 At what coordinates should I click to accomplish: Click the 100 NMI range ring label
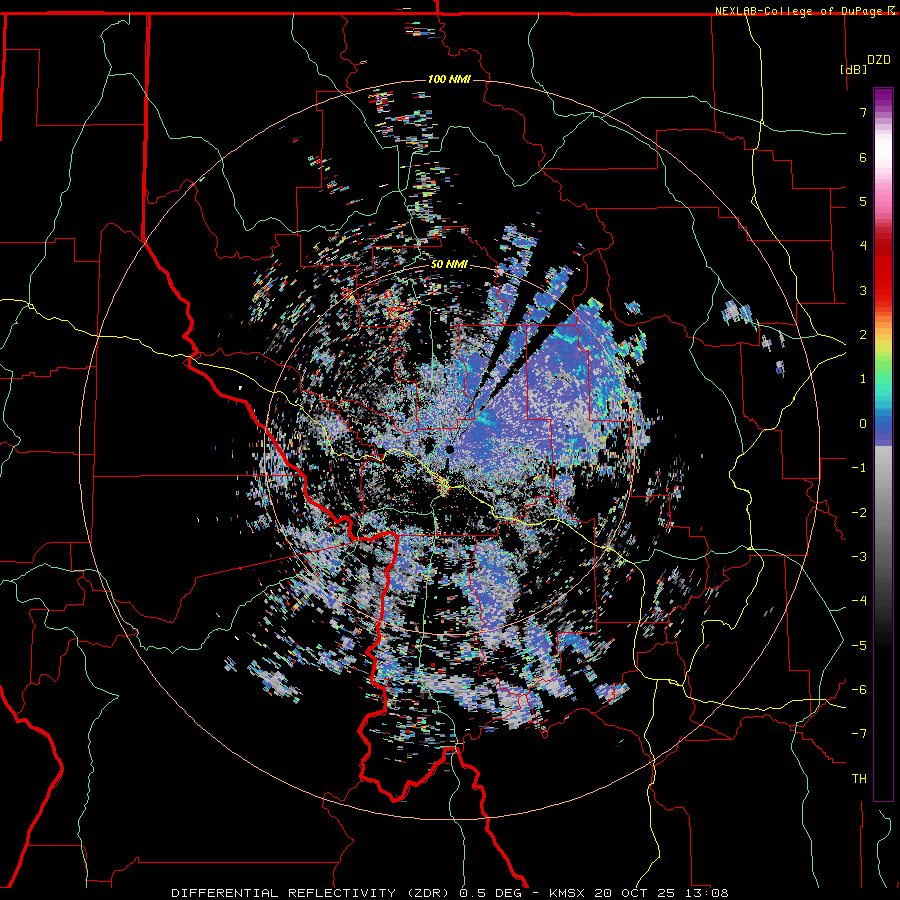pos(449,79)
